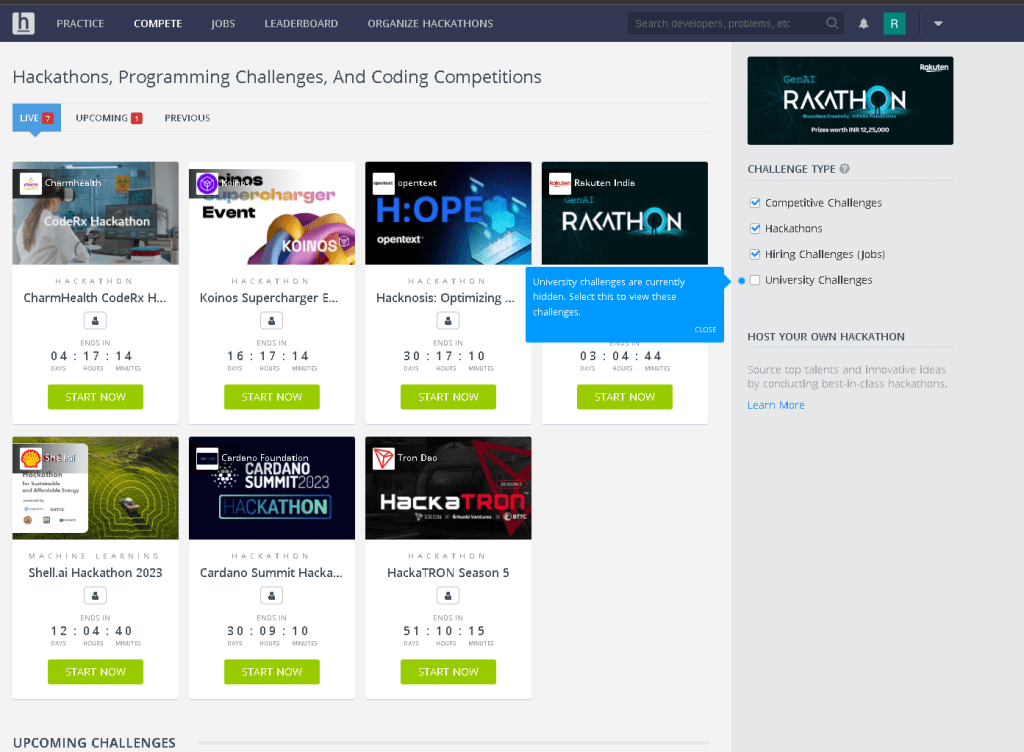This screenshot has width=1024, height=752.
Task: Enable University Challenges filter
Action: pos(755,280)
